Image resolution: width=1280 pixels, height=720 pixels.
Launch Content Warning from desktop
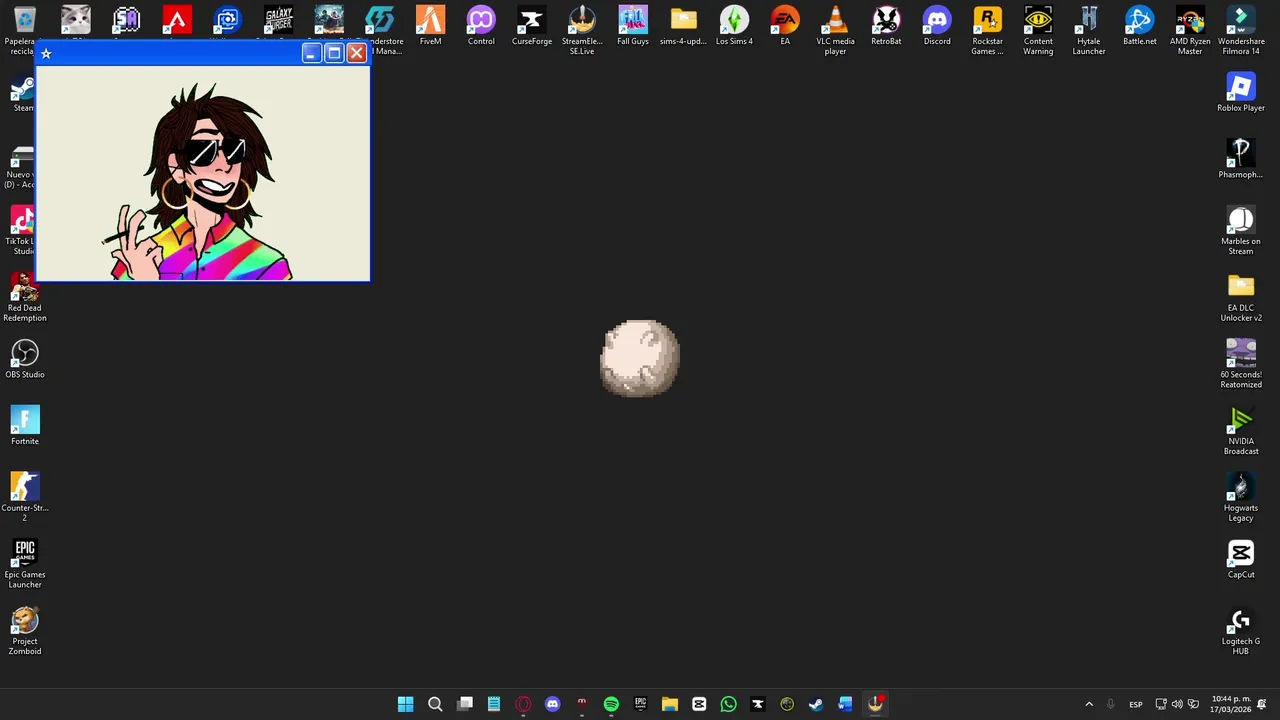[1038, 30]
